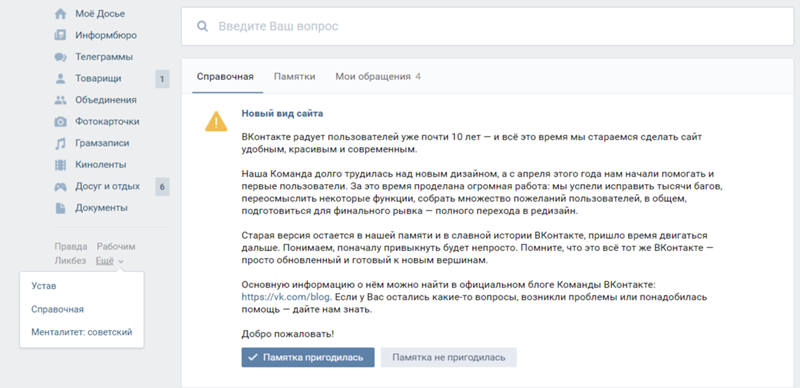Click the Рабочим footer link
Image resolution: width=800 pixels, height=388 pixels.
116,247
